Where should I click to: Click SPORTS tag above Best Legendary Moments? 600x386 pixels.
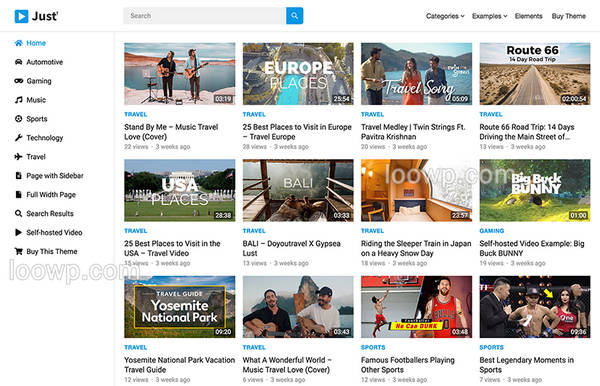tap(491, 347)
